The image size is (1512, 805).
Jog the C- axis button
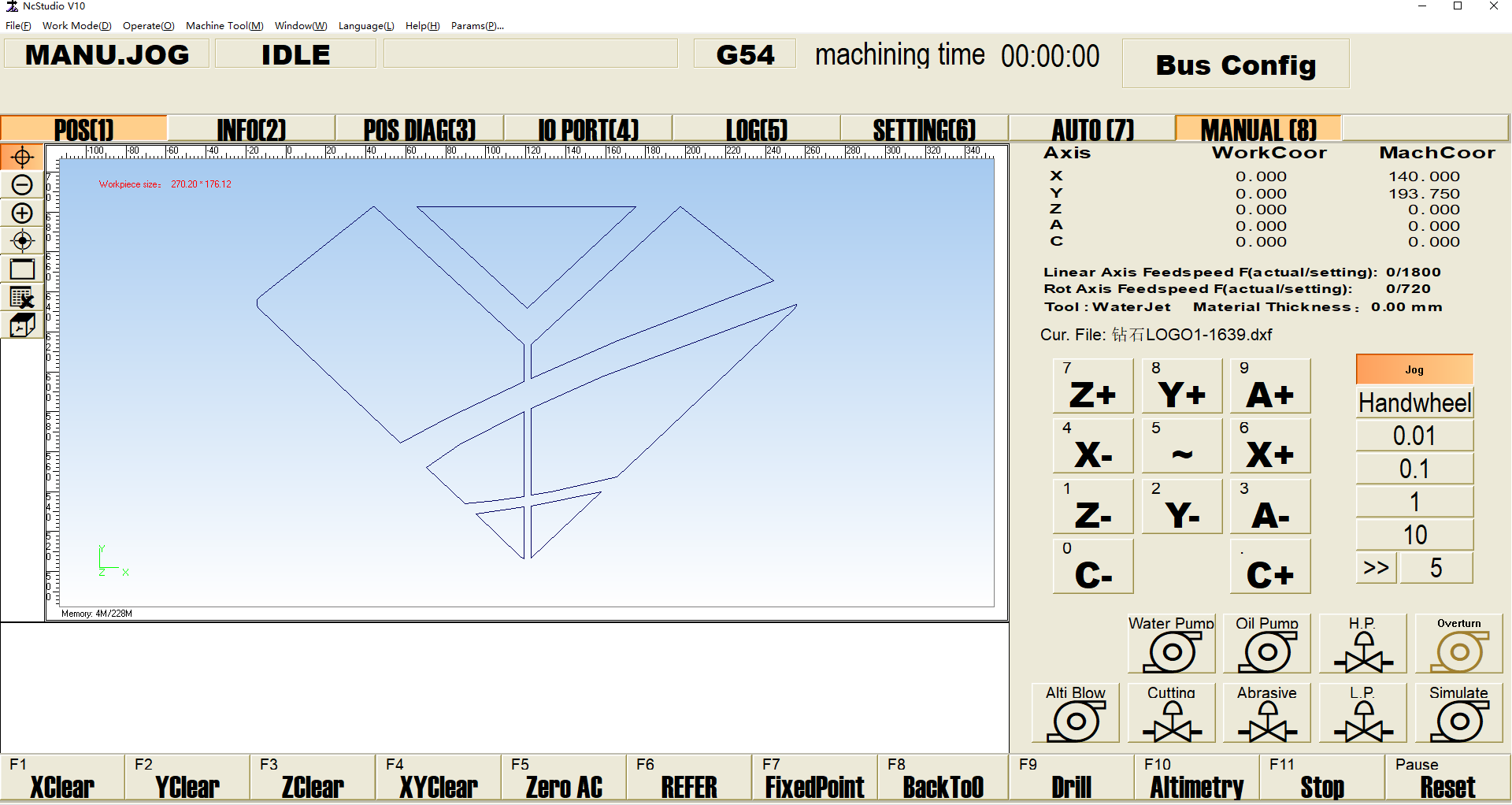click(1093, 566)
